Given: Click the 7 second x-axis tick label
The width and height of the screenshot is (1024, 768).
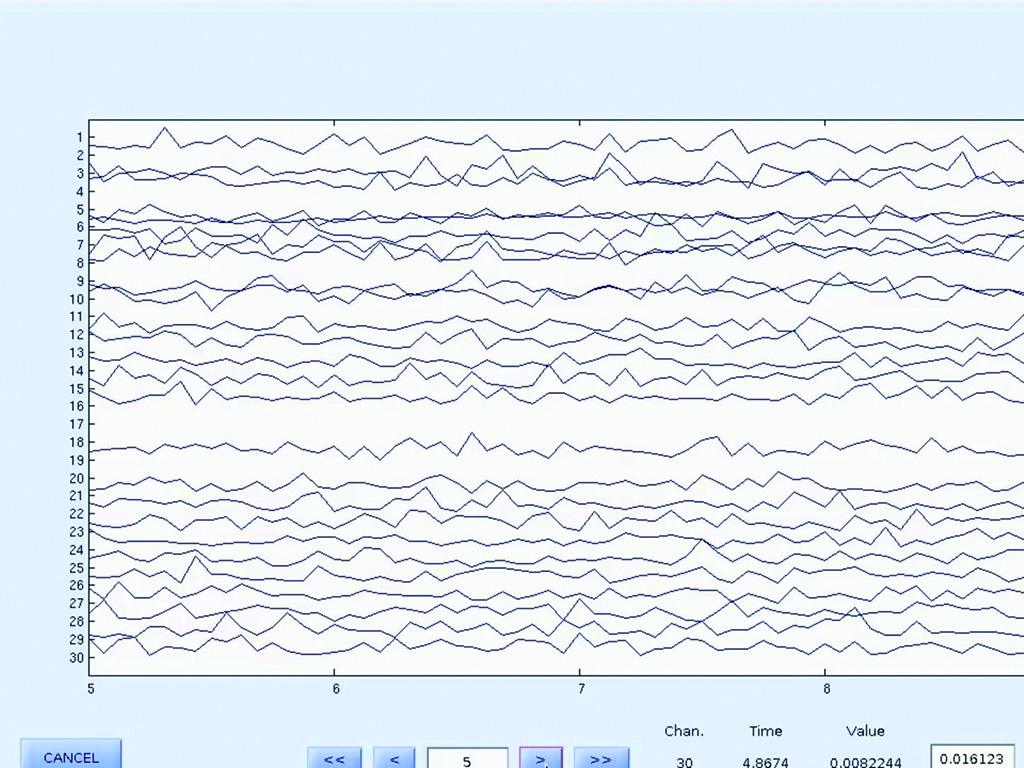Looking at the screenshot, I should click(580, 689).
